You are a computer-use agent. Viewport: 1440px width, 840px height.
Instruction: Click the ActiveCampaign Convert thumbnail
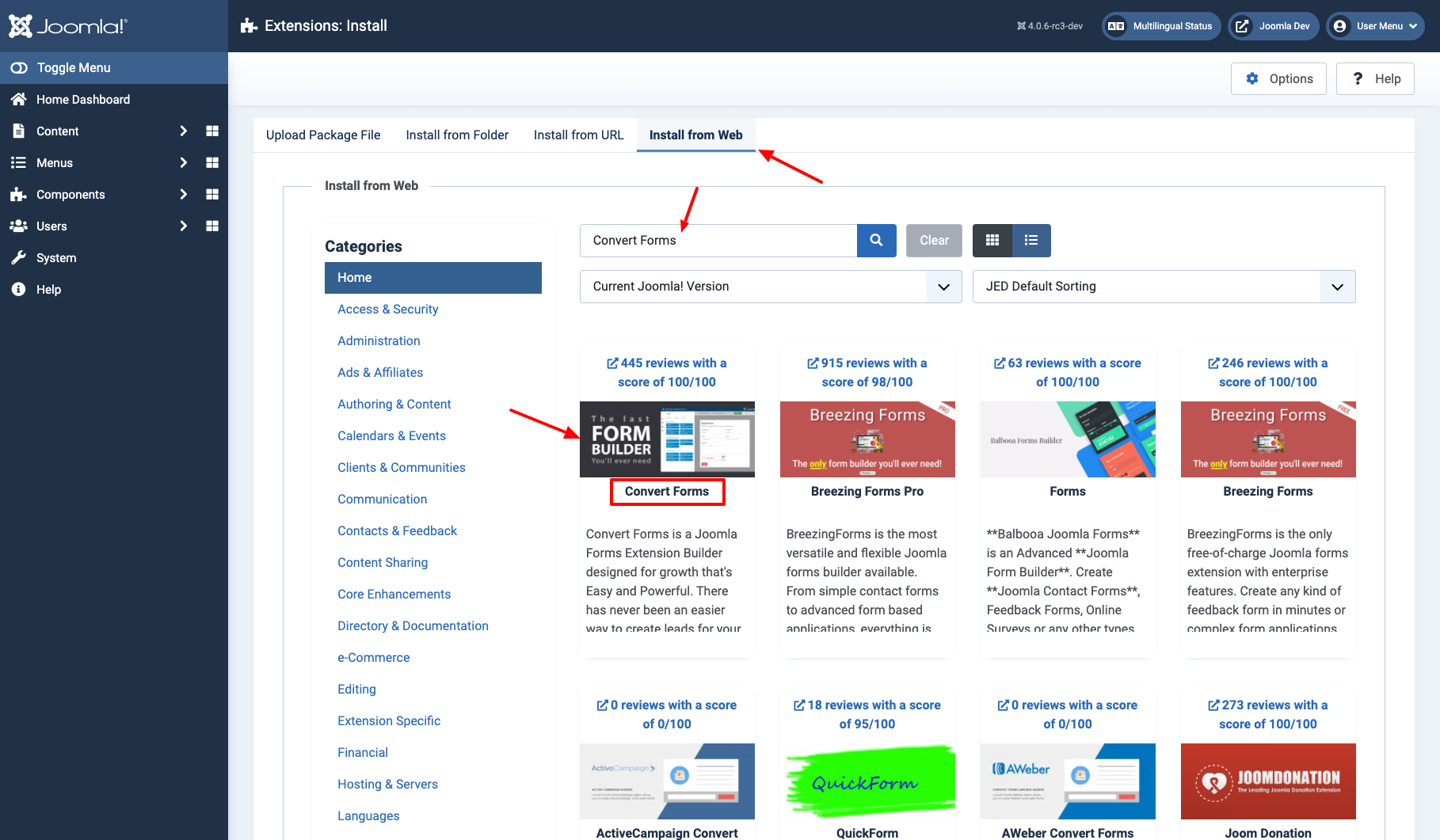point(667,781)
